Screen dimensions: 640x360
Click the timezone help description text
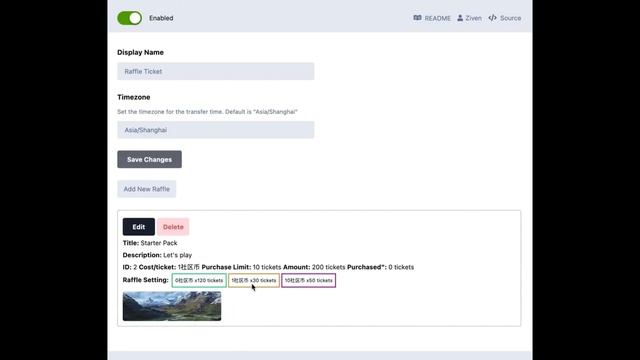(x=207, y=111)
